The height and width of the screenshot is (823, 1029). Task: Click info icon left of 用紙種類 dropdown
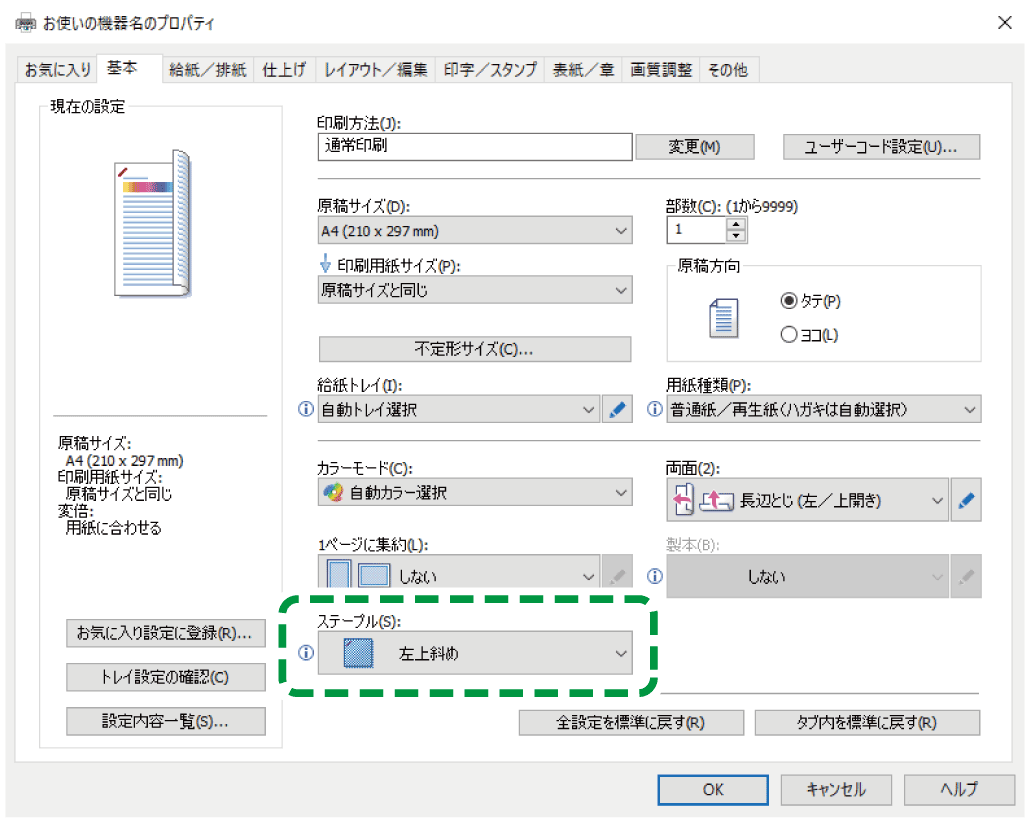(x=655, y=410)
